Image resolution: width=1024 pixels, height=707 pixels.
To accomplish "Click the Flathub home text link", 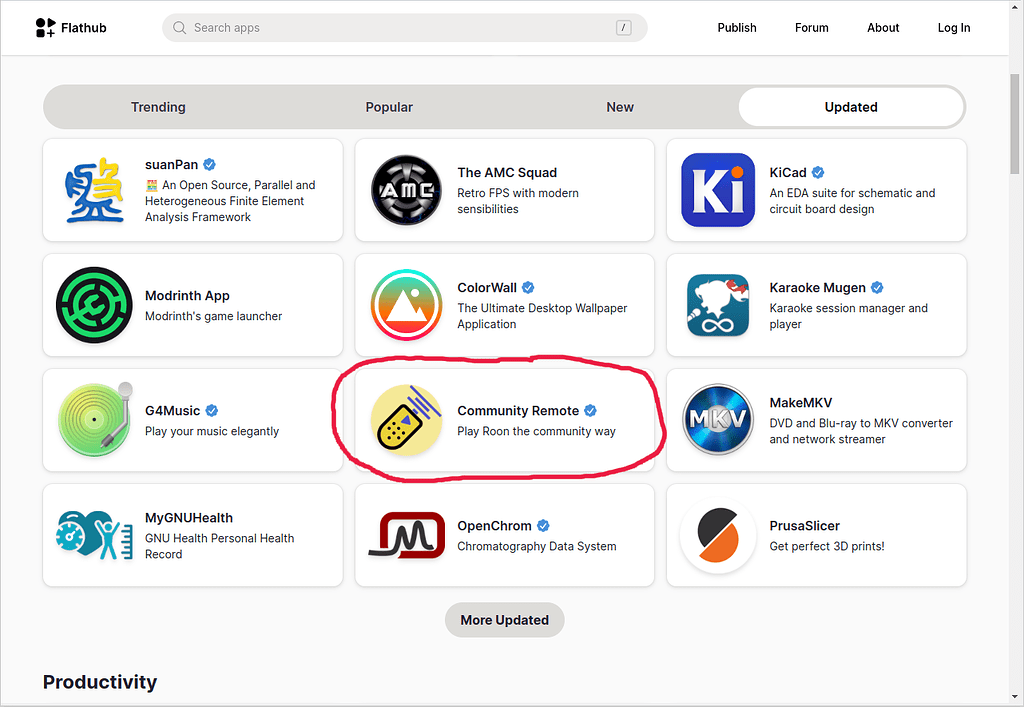I will tap(84, 27).
